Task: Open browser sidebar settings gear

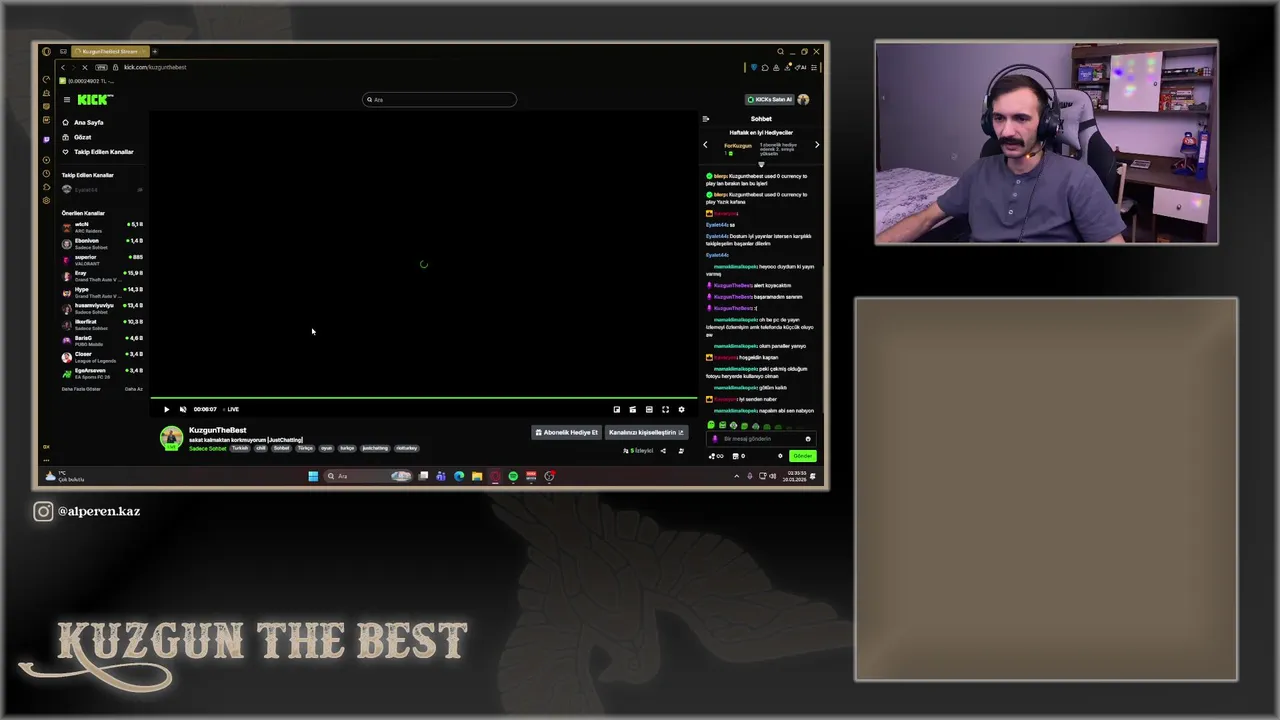Action: point(46,200)
